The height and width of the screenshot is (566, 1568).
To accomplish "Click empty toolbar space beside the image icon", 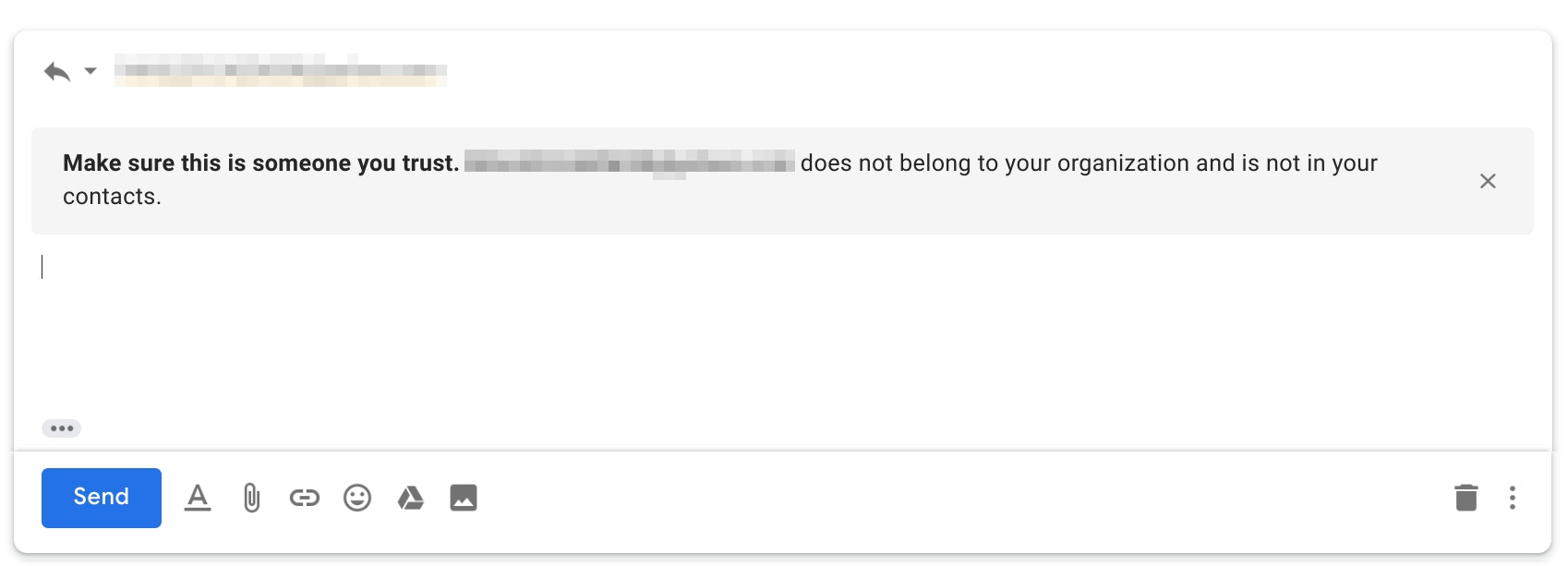I will coord(960,498).
